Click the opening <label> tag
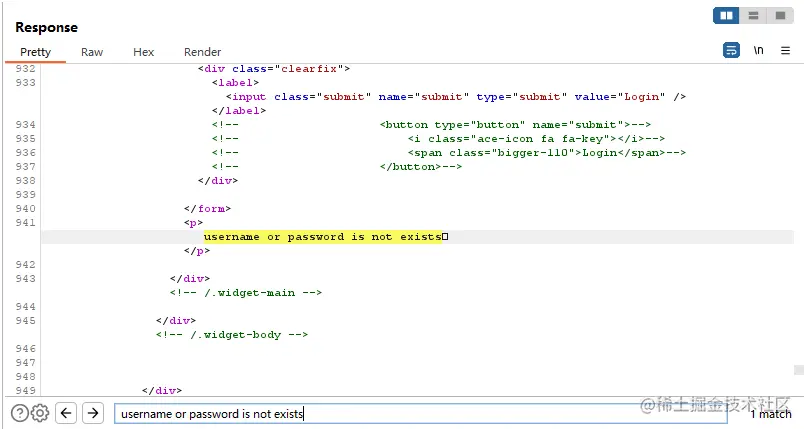Image resolution: width=806 pixels, height=429 pixels. coord(235,83)
